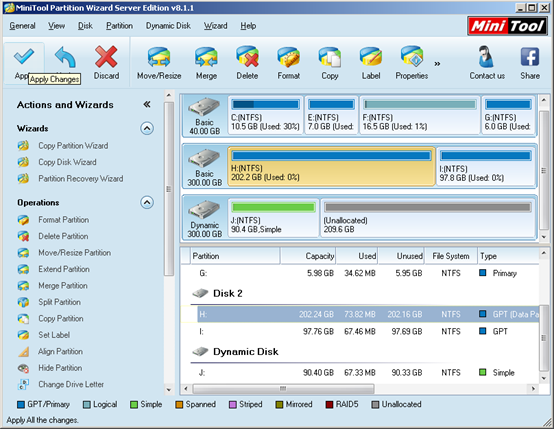
Task: Select the J: row in partition list
Action: tap(360, 372)
